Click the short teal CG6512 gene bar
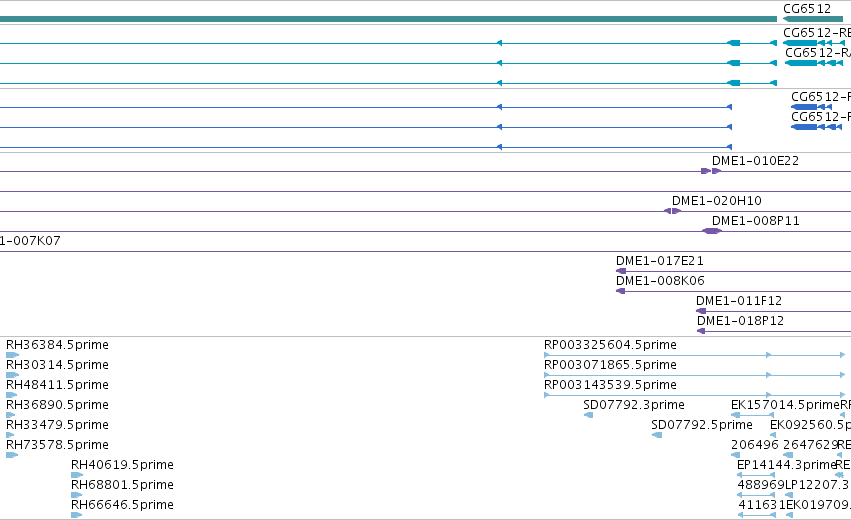Screen dimensions: 851x520 pos(812,19)
